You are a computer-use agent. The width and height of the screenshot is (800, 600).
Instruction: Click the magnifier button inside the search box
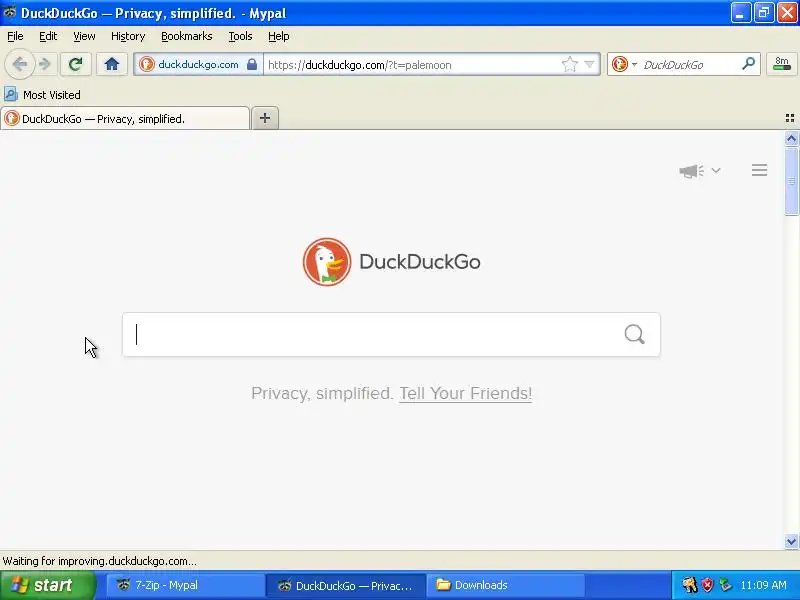634,335
